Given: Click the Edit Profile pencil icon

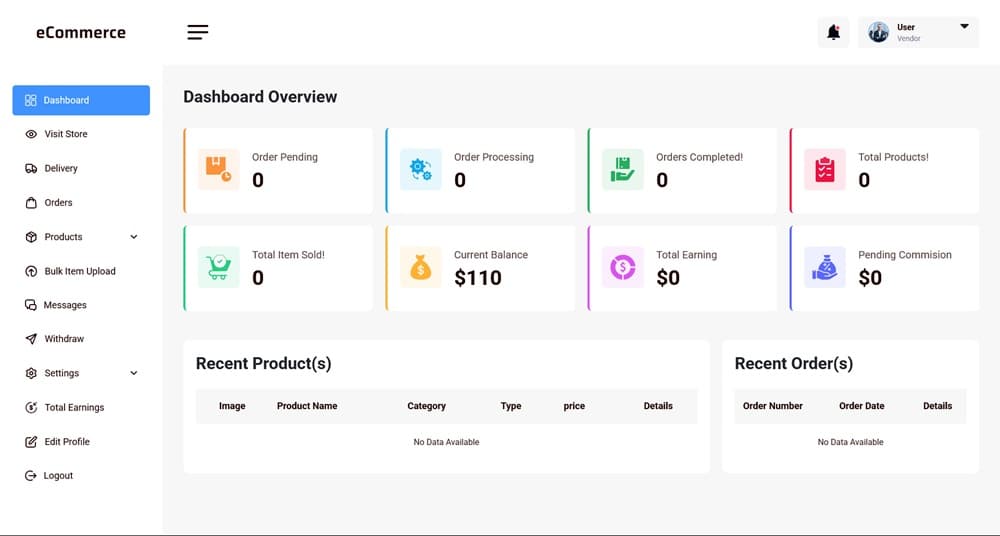Looking at the screenshot, I should tap(31, 442).
